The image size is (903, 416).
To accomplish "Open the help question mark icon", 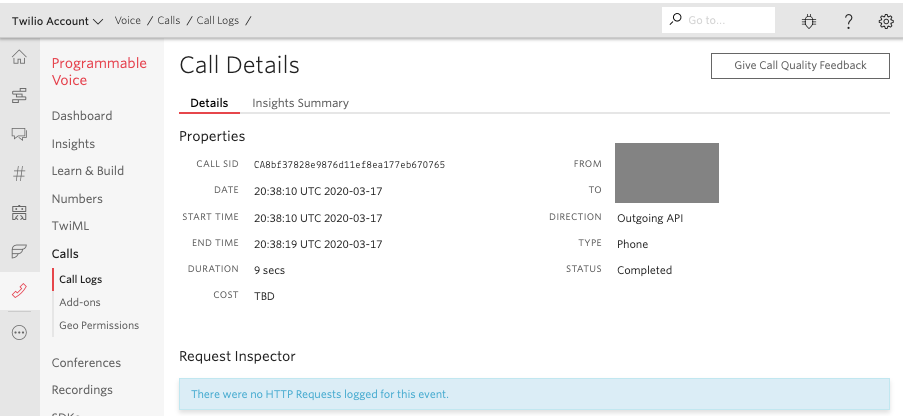I will pos(848,21).
